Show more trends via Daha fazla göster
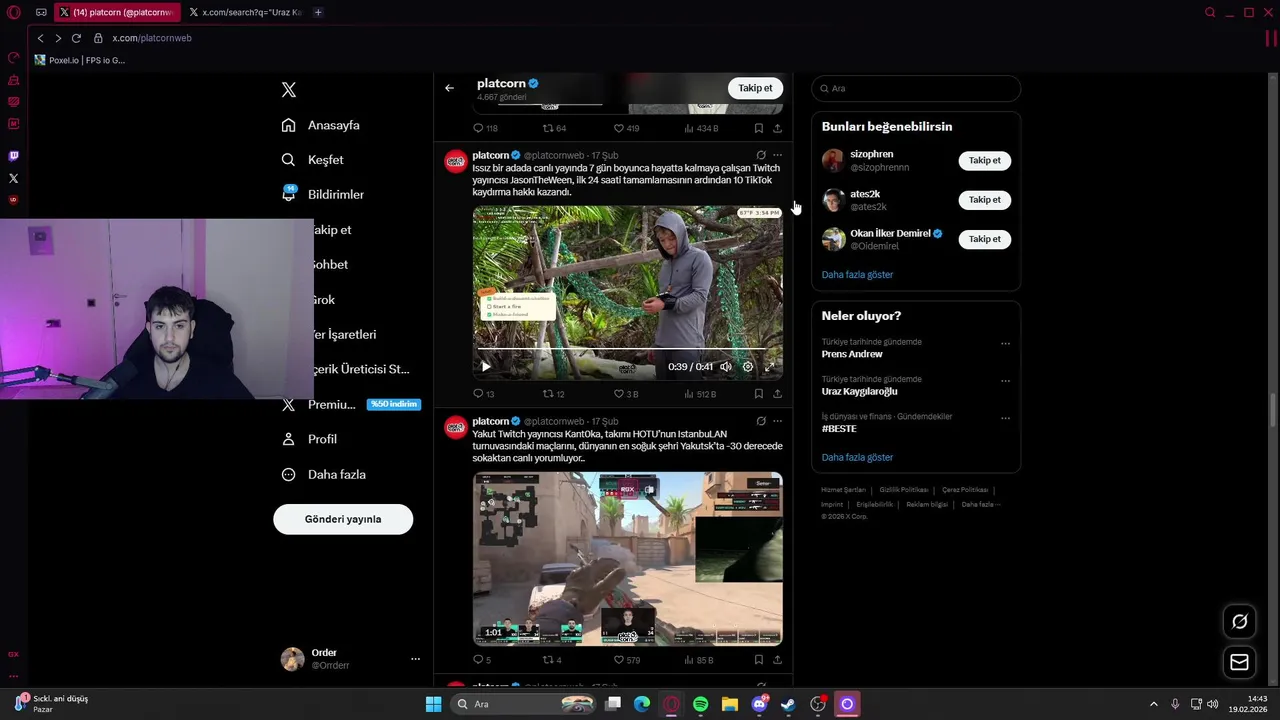Image resolution: width=1280 pixels, height=720 pixels. click(857, 457)
